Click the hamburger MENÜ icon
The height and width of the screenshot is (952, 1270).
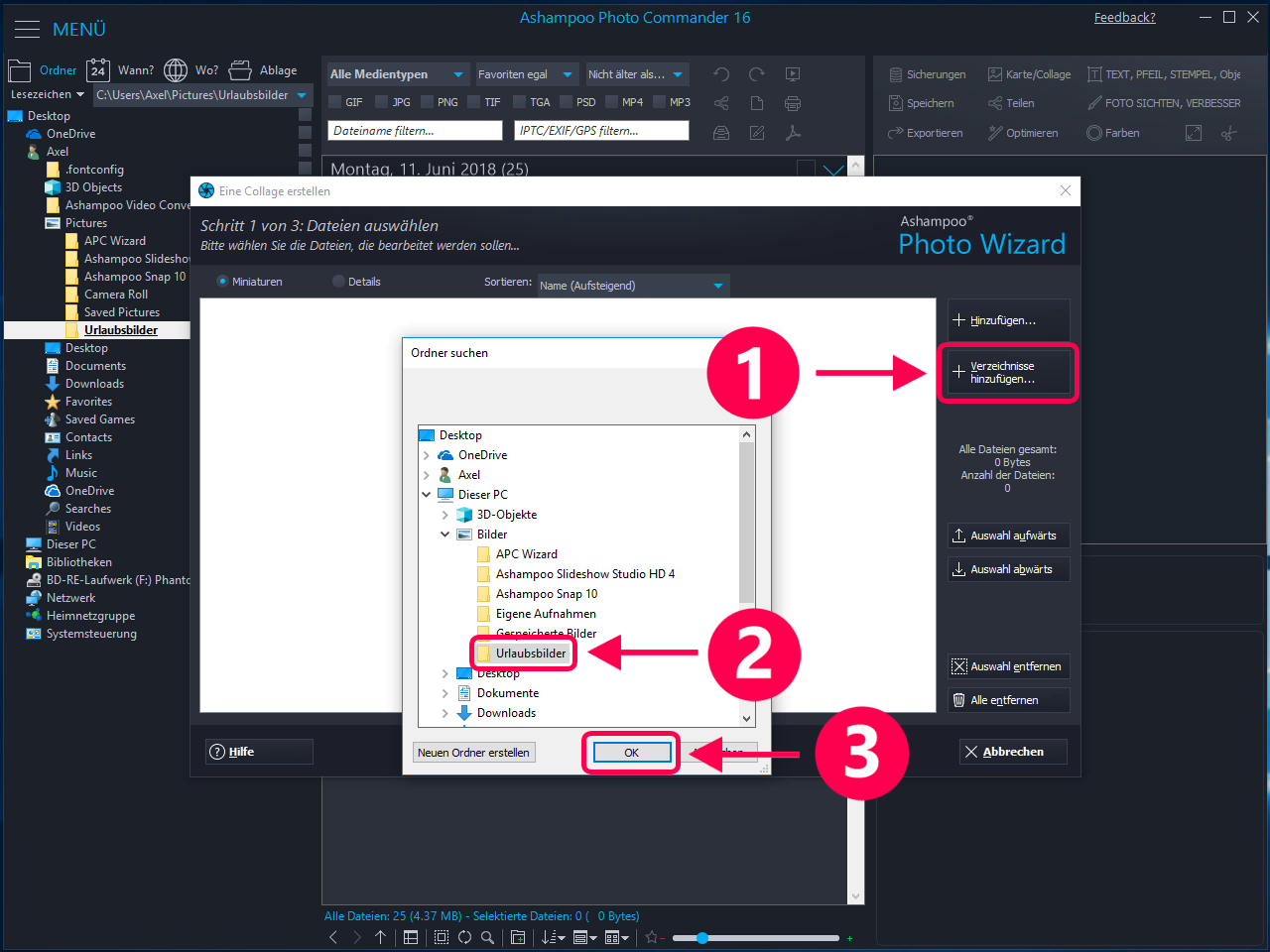coord(28,30)
